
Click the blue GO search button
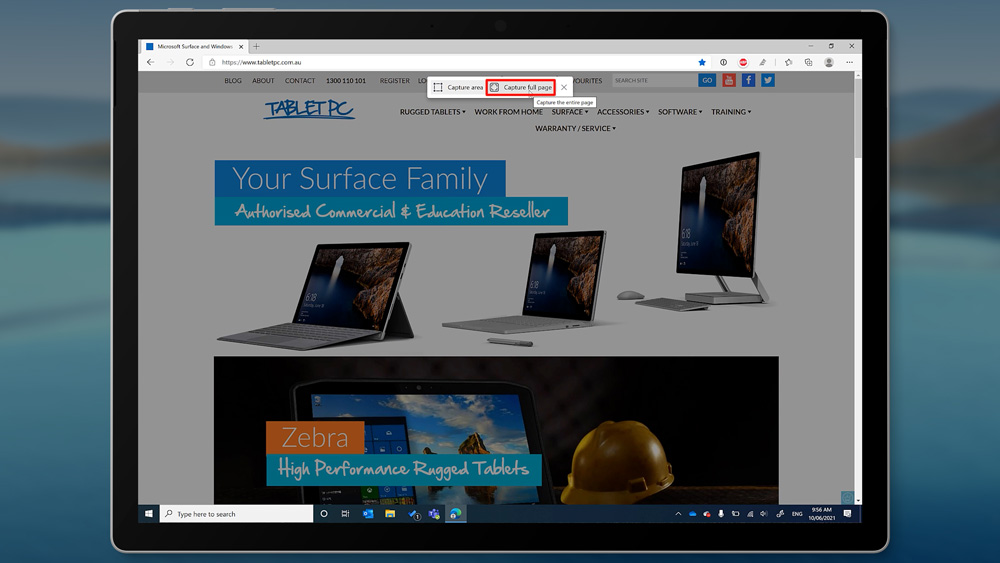coord(707,80)
